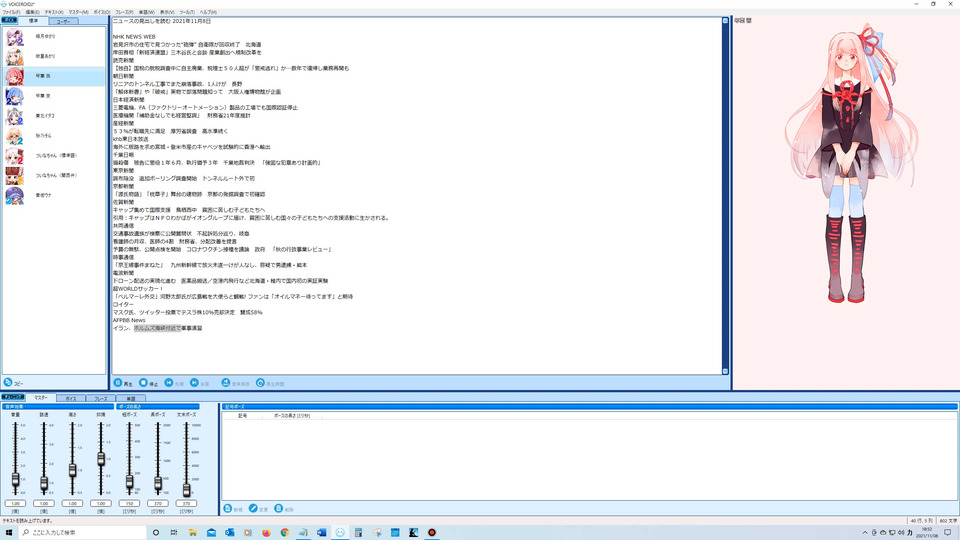Click the 再生 play button
This screenshot has height=540, width=960.
(x=123, y=383)
